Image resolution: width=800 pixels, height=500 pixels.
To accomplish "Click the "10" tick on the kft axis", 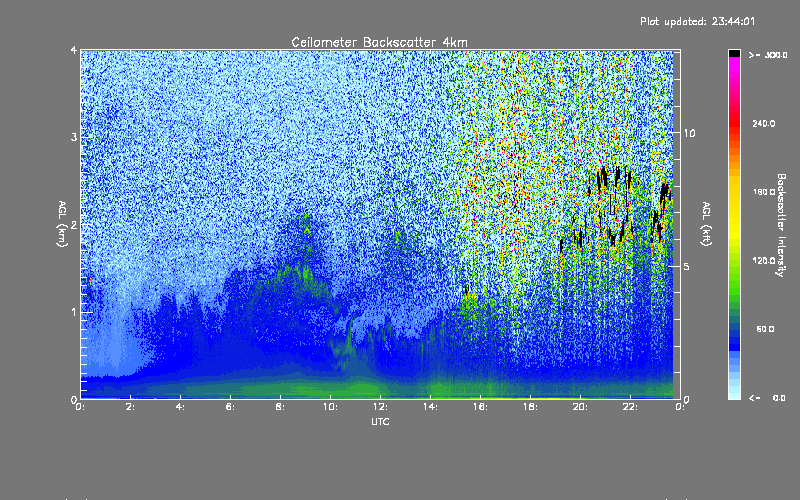I will pyautogui.click(x=689, y=133).
